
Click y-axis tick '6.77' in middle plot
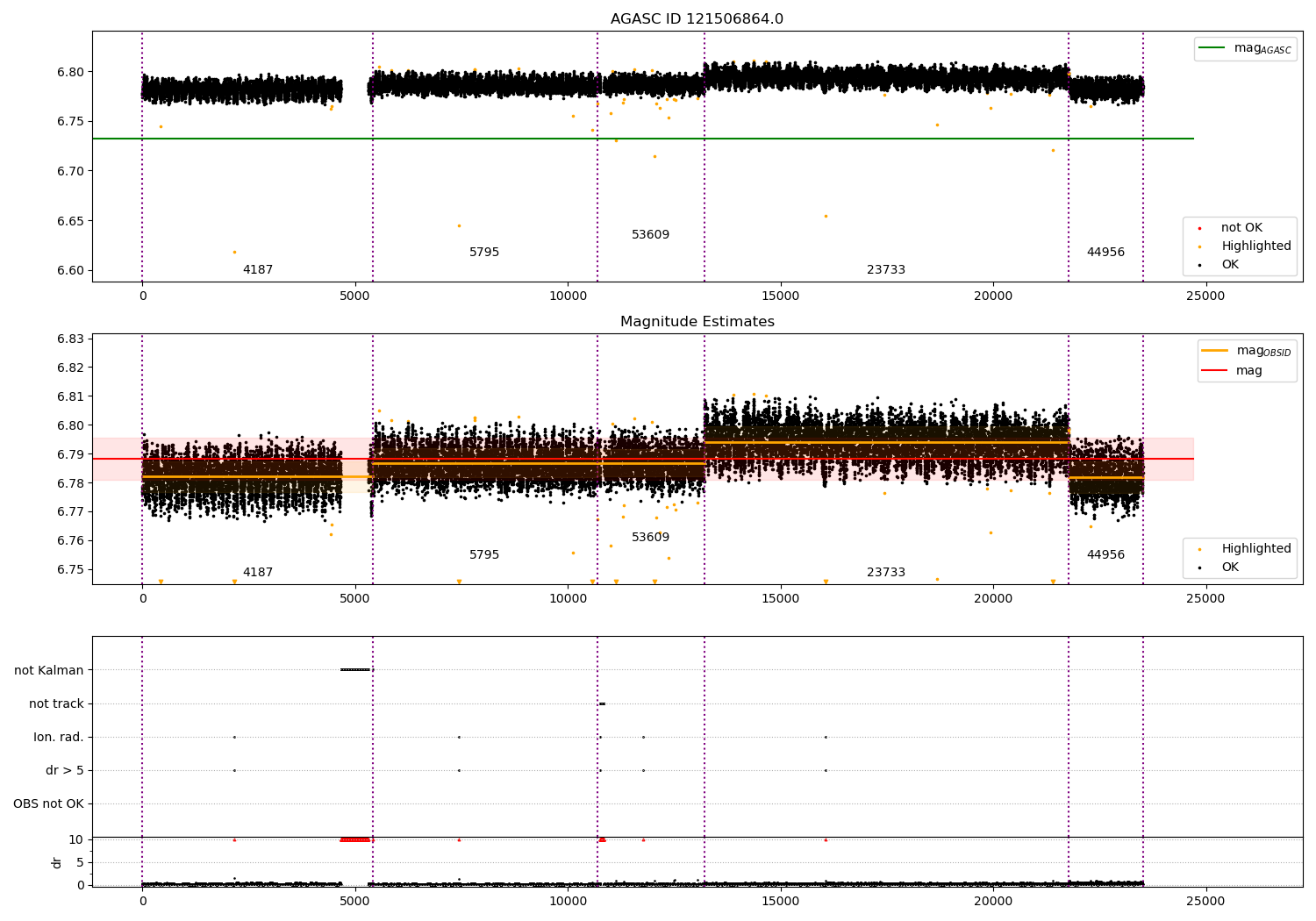tap(69, 512)
